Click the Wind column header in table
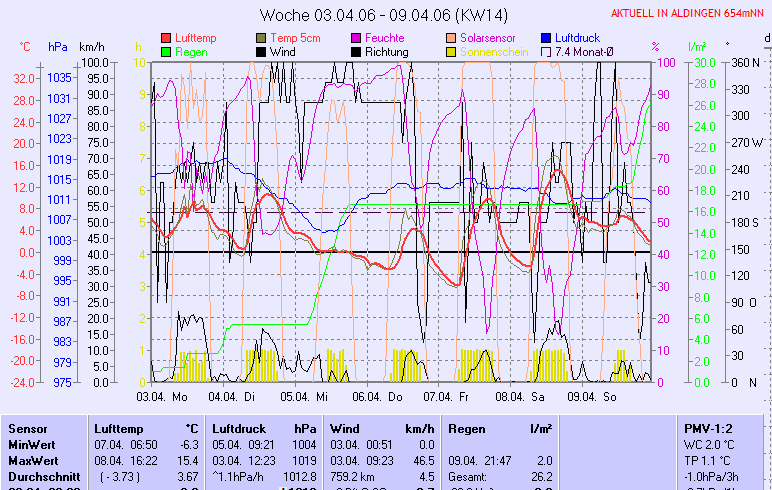Image resolution: width=772 pixels, height=490 pixels. (344, 428)
